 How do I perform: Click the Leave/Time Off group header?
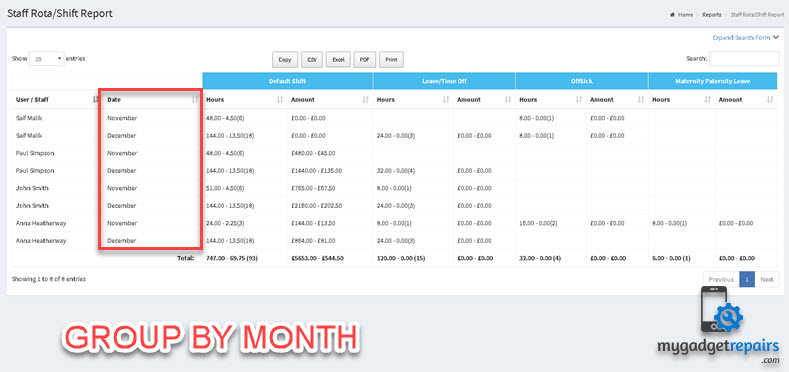click(444, 81)
